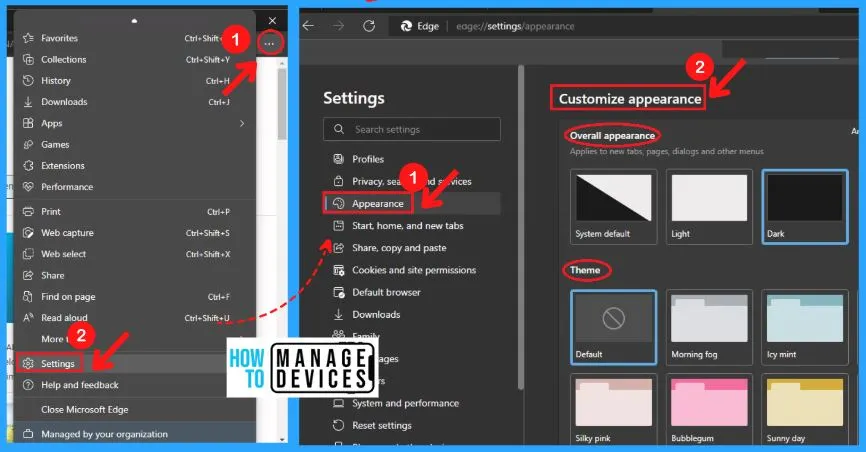Select the Bubblegum theme
Viewport: 866px width, 452px height.
click(709, 409)
